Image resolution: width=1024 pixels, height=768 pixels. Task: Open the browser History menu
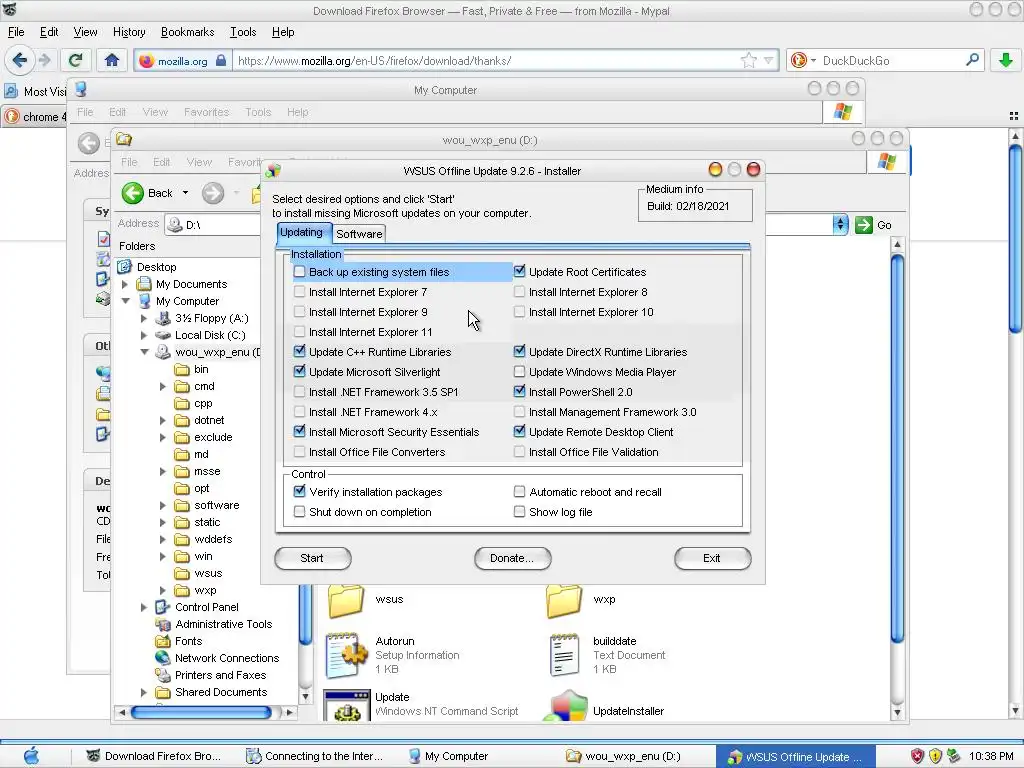pyautogui.click(x=129, y=32)
